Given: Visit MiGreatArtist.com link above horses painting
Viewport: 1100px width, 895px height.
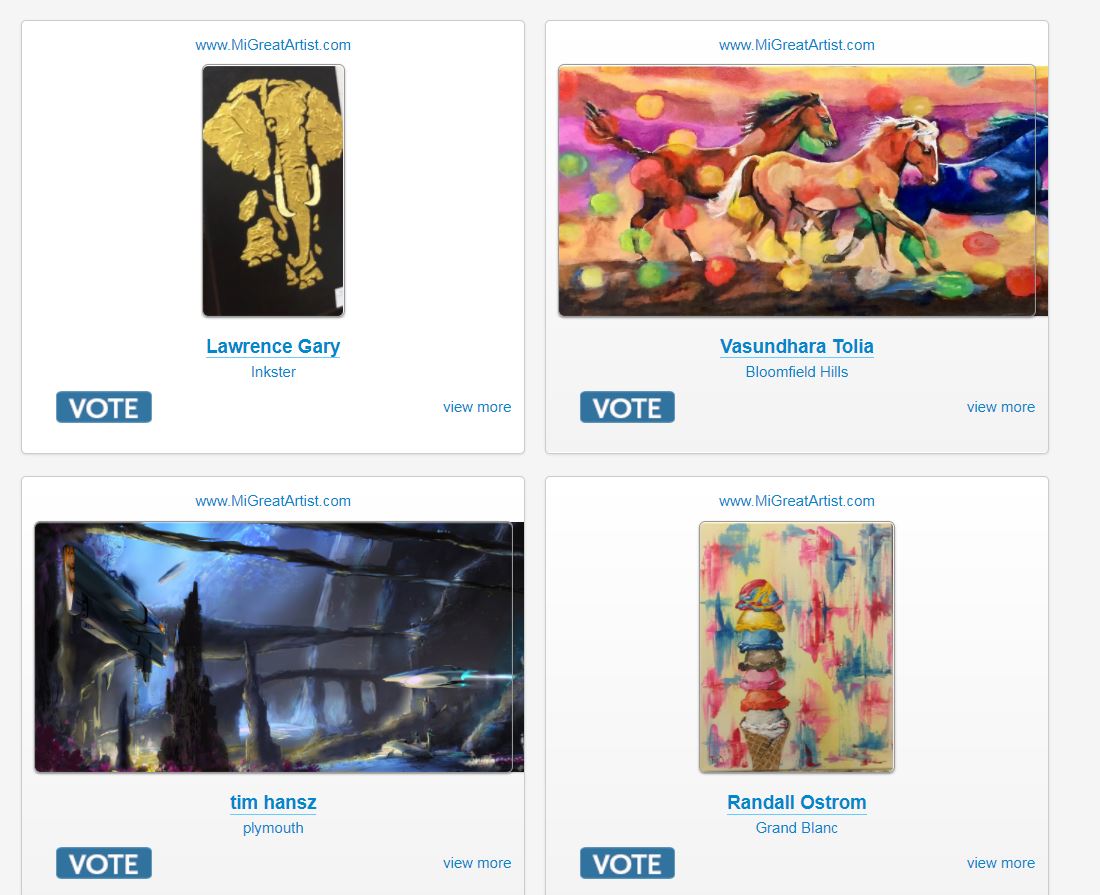Looking at the screenshot, I should click(x=797, y=45).
